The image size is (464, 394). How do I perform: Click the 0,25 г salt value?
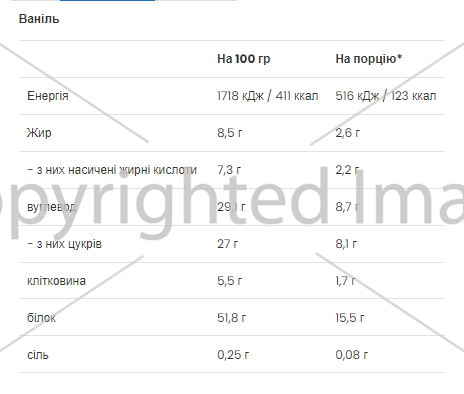[233, 355]
